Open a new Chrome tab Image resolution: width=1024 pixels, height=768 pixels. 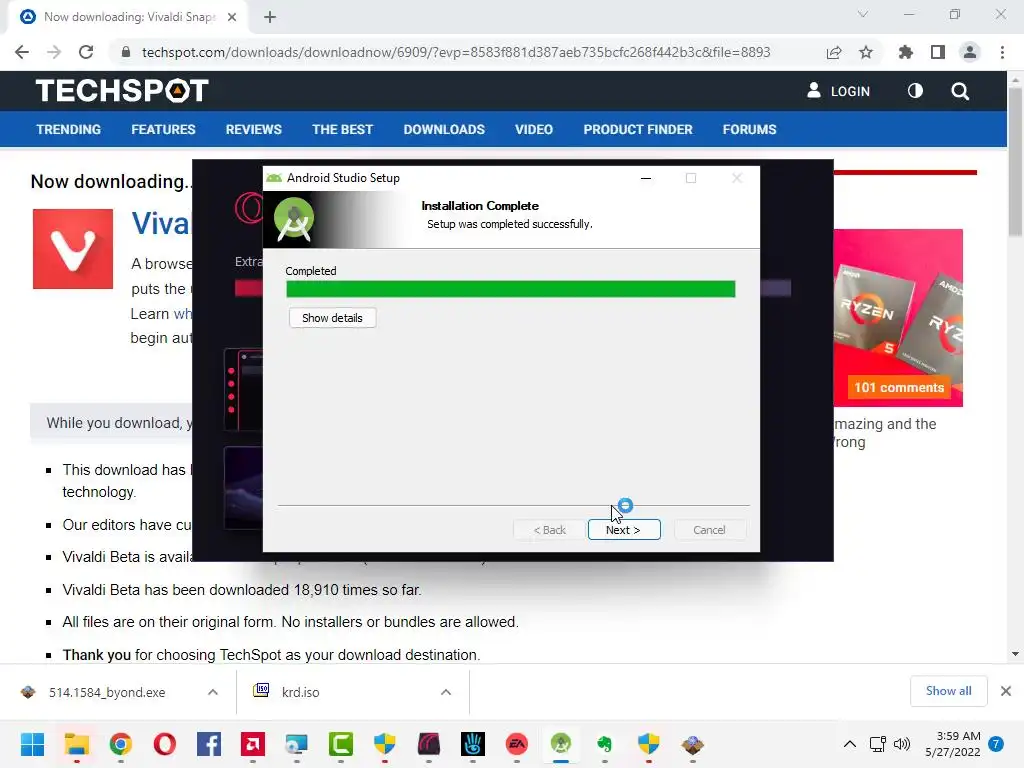pos(270,17)
